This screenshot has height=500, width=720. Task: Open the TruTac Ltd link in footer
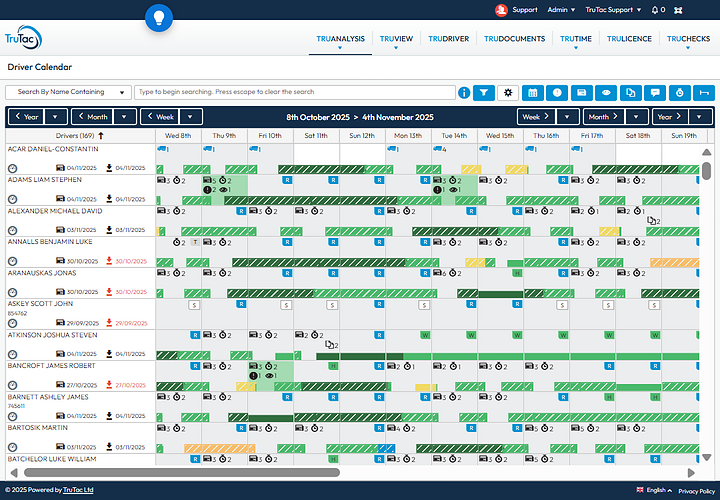point(78,490)
